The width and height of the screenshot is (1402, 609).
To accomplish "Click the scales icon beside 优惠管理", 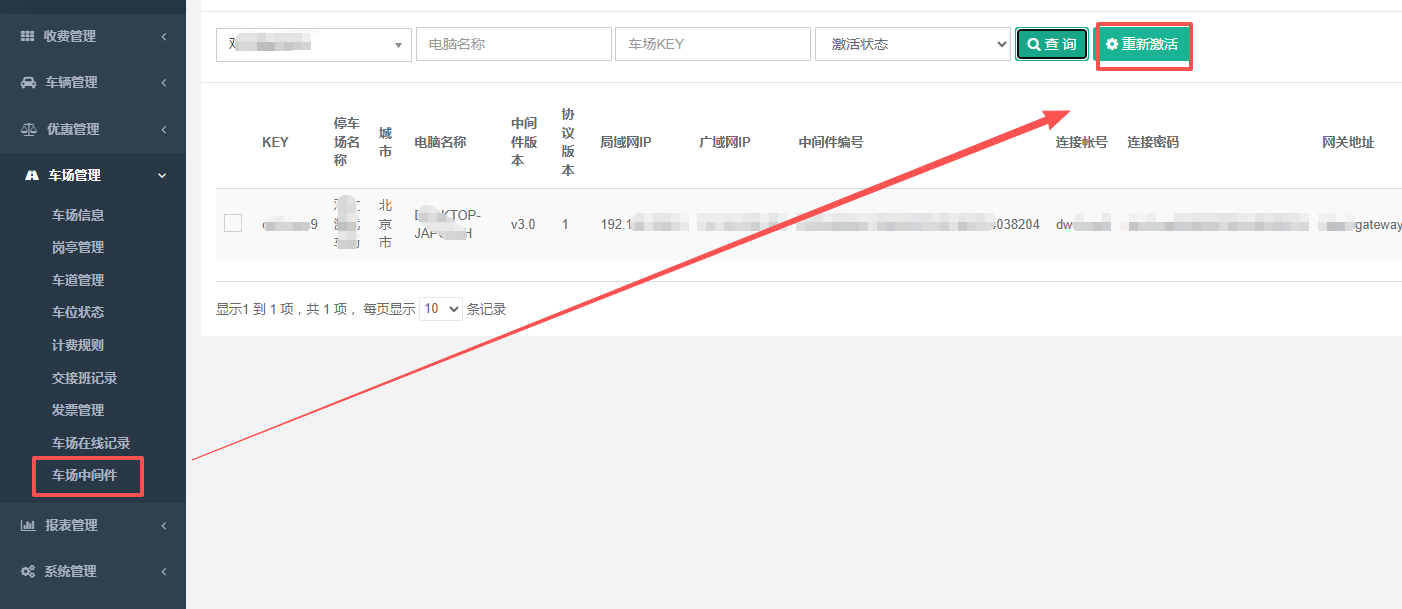I will 28,129.
